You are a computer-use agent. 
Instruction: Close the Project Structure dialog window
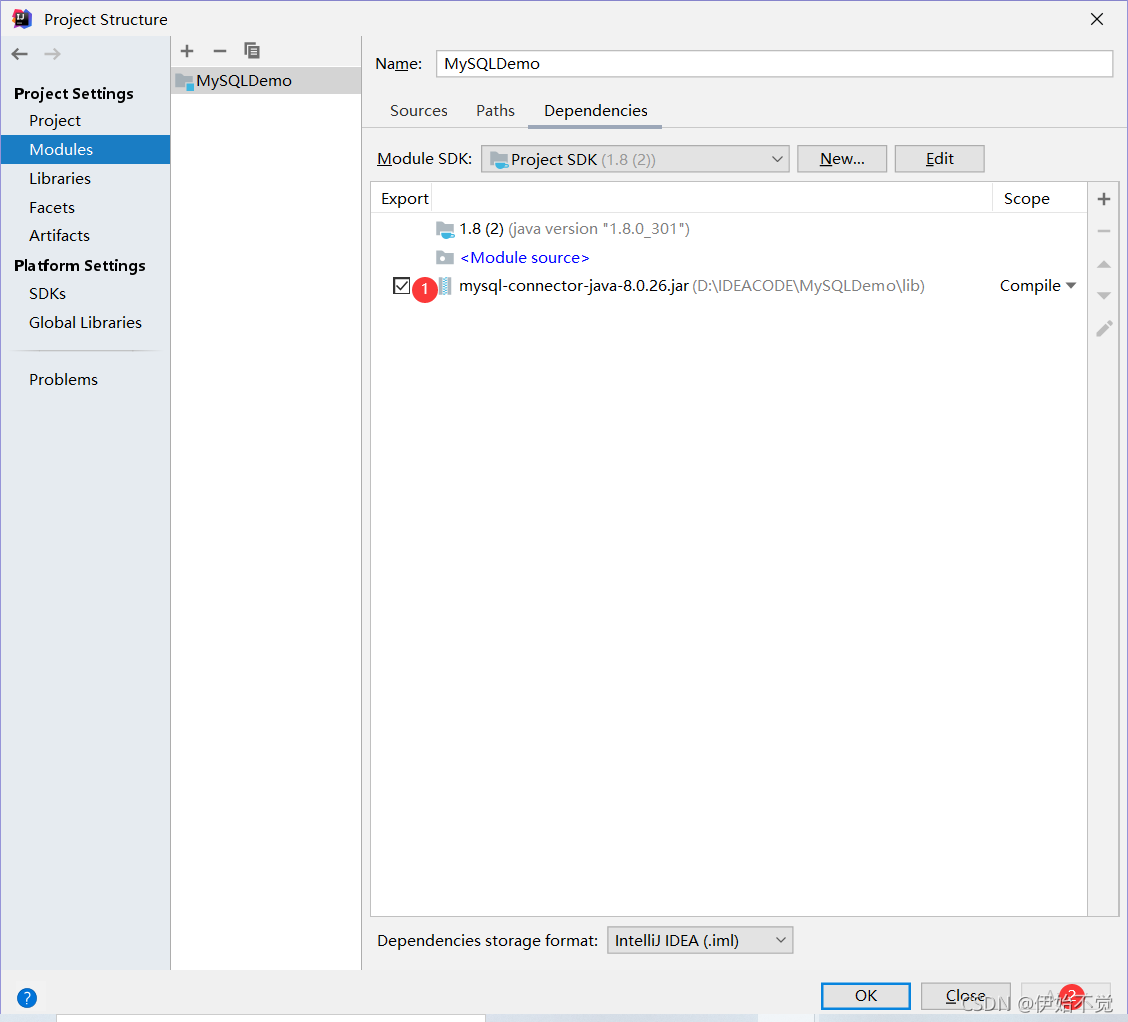1096,19
